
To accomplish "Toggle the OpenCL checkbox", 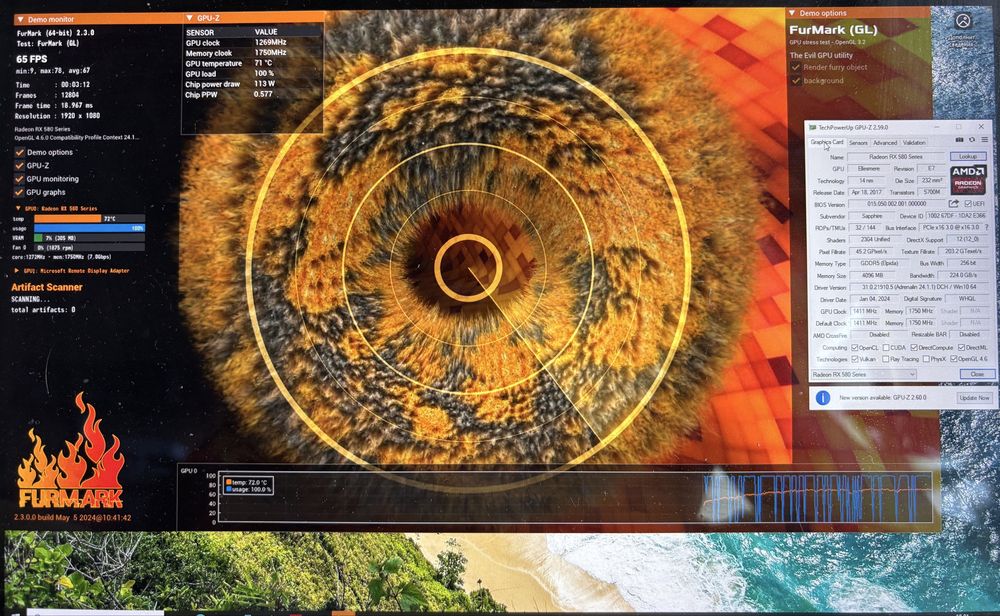I will click(855, 348).
